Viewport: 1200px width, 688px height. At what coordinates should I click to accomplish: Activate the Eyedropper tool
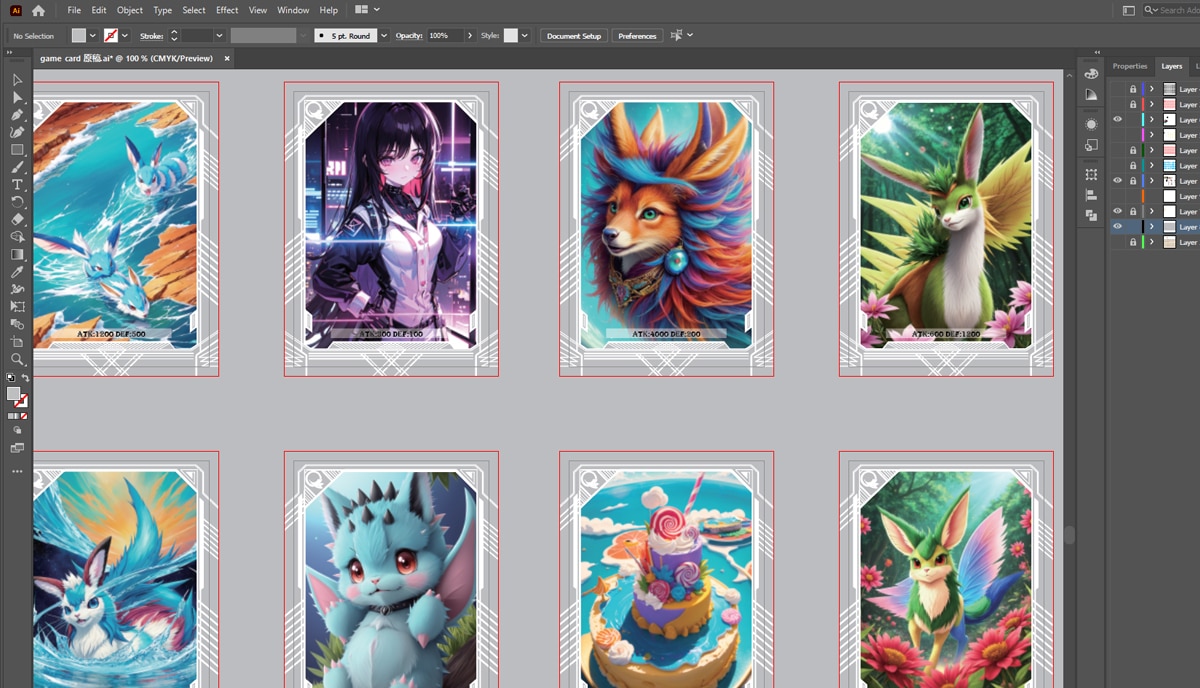coord(17,272)
